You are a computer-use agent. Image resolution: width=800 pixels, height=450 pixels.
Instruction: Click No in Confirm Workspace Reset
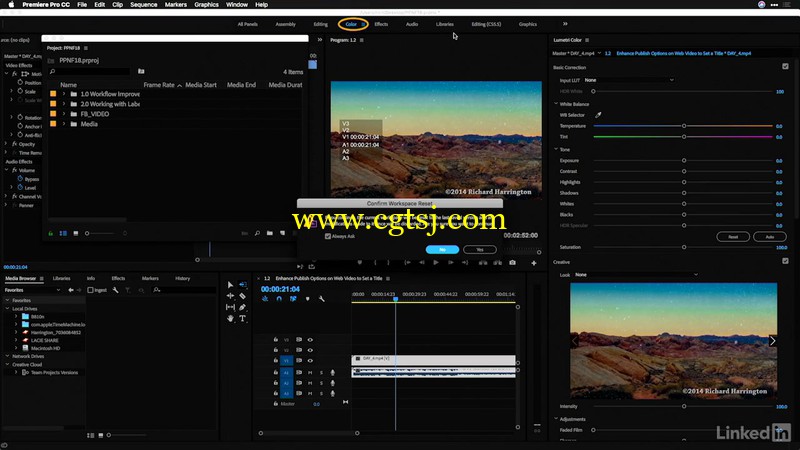click(x=442, y=249)
